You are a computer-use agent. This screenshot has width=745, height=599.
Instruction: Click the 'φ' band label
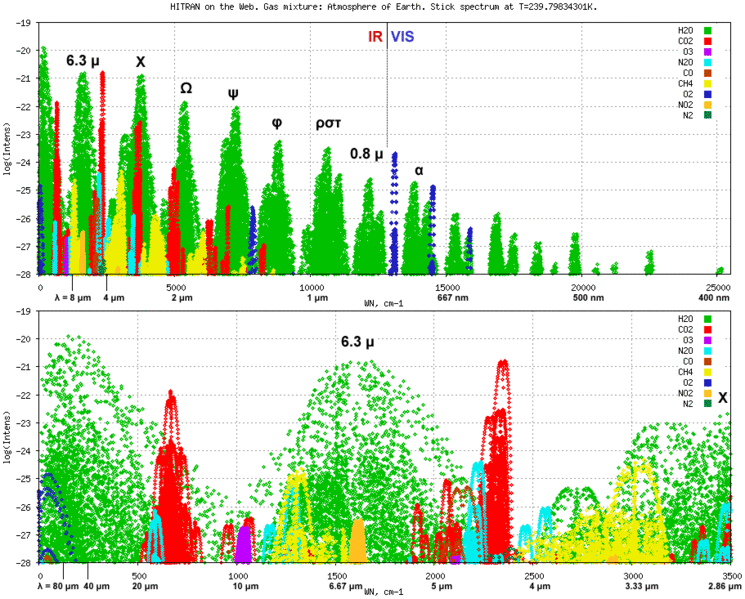point(277,123)
